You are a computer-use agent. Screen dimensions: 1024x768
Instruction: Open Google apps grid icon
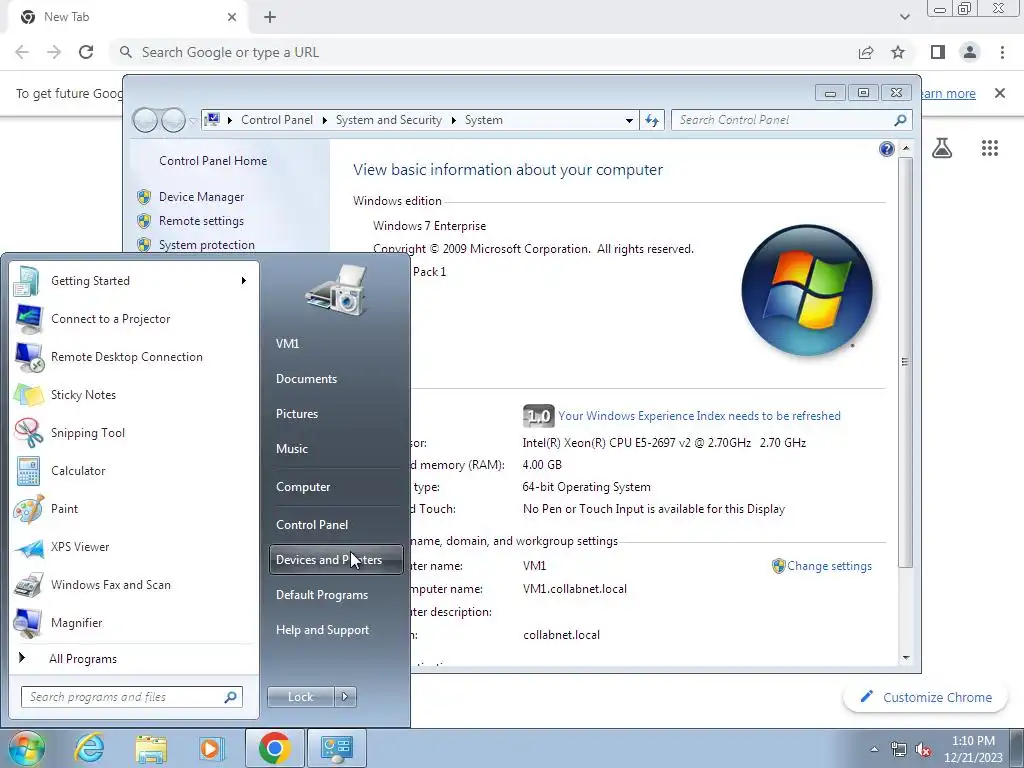click(989, 148)
